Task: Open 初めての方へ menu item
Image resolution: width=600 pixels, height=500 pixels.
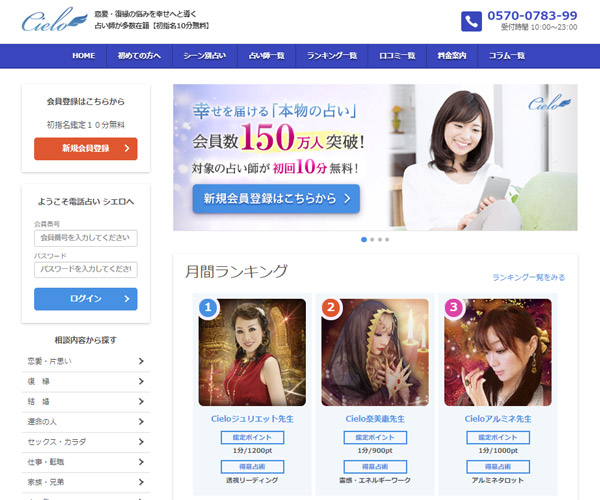Action: coord(139,56)
